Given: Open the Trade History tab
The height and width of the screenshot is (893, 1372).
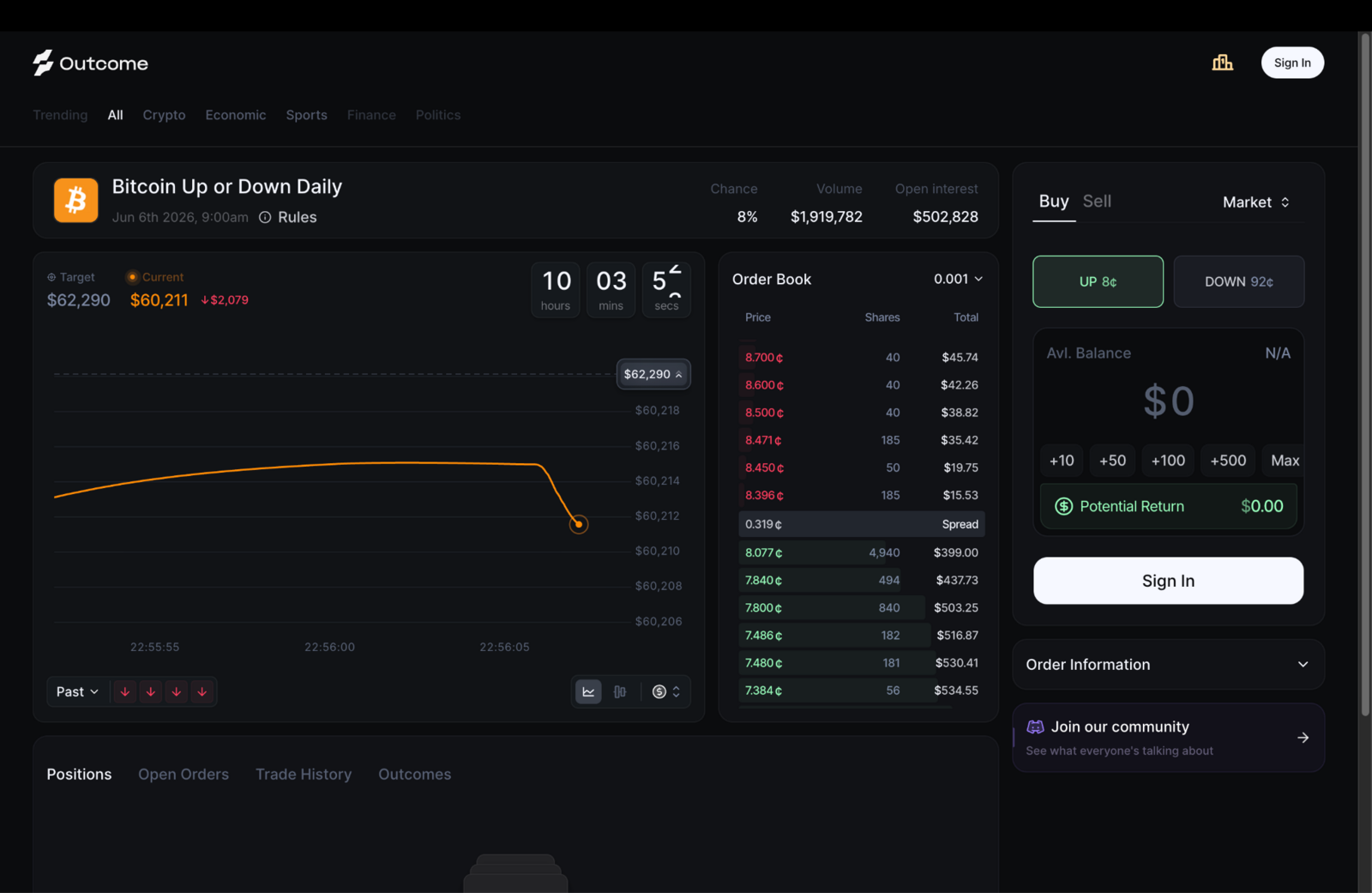Looking at the screenshot, I should click(304, 775).
